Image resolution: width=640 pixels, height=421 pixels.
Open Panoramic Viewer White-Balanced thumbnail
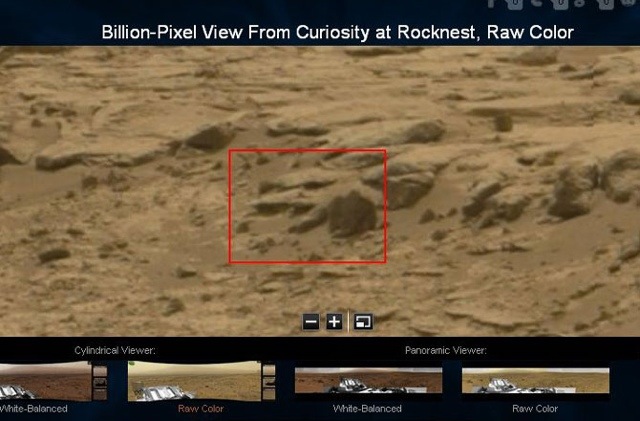point(368,381)
